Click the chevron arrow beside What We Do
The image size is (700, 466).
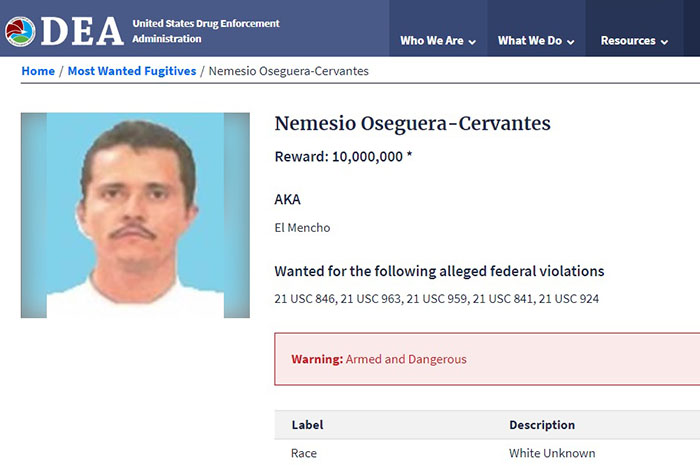[x=570, y=42]
